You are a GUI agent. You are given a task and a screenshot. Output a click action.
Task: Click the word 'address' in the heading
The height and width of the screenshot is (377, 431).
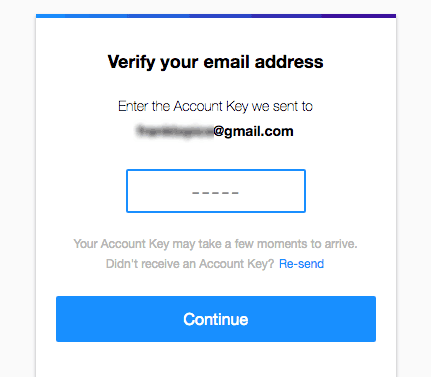point(289,62)
